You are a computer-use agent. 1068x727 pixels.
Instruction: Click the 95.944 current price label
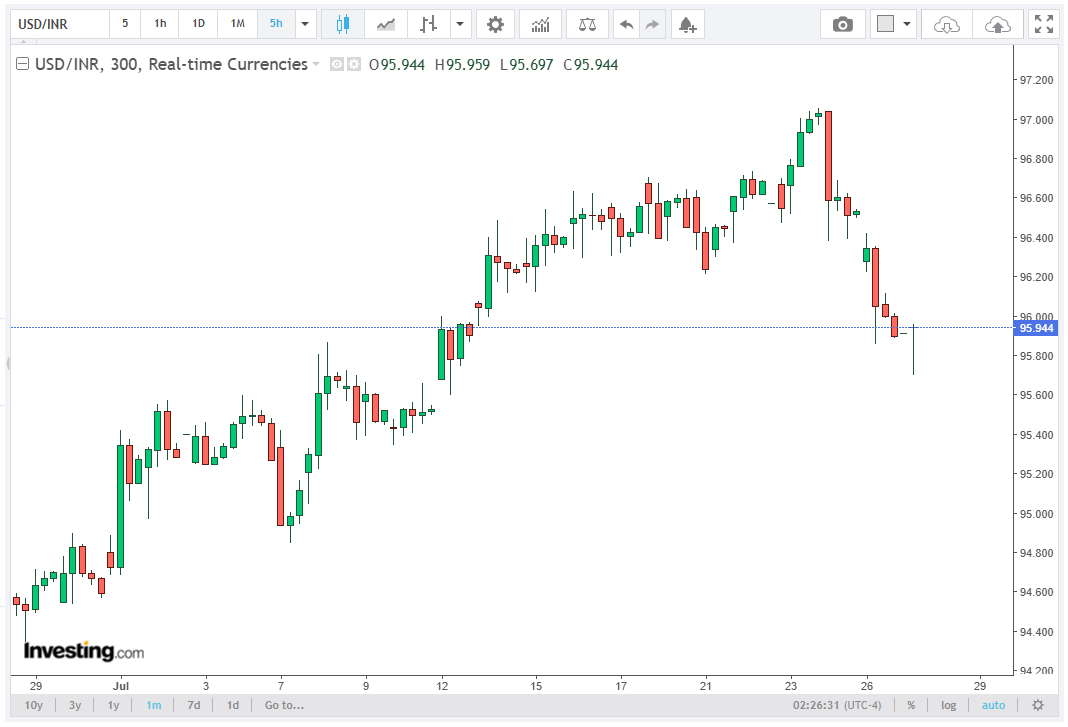tap(1036, 328)
